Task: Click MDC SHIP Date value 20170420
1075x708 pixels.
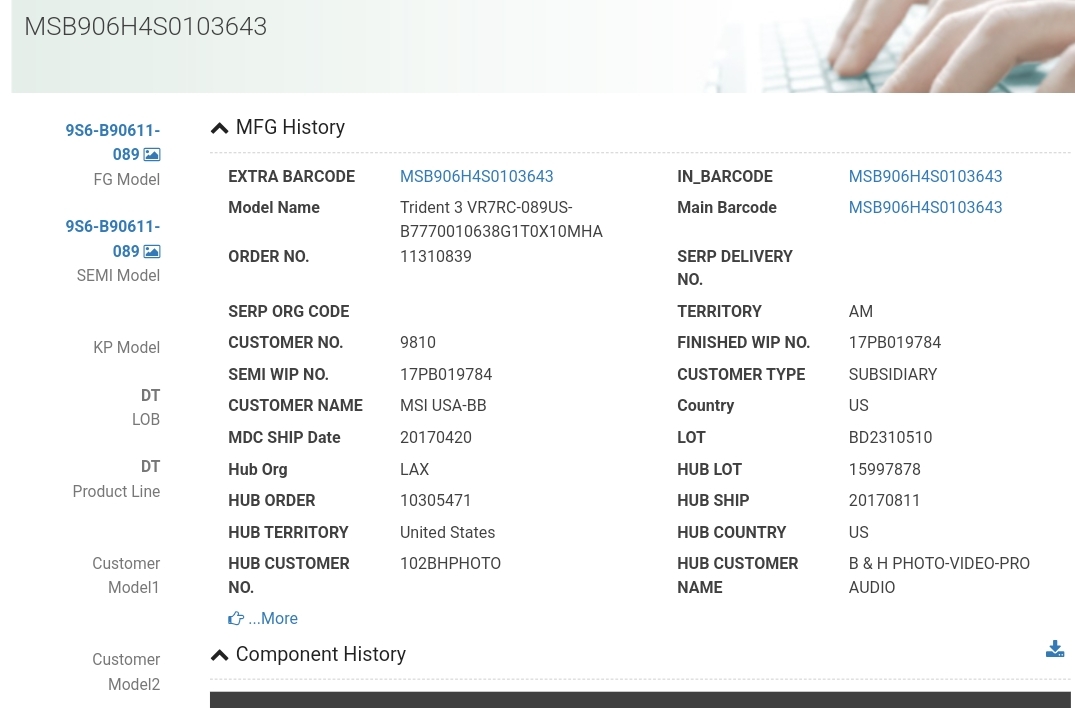Action: pos(436,437)
